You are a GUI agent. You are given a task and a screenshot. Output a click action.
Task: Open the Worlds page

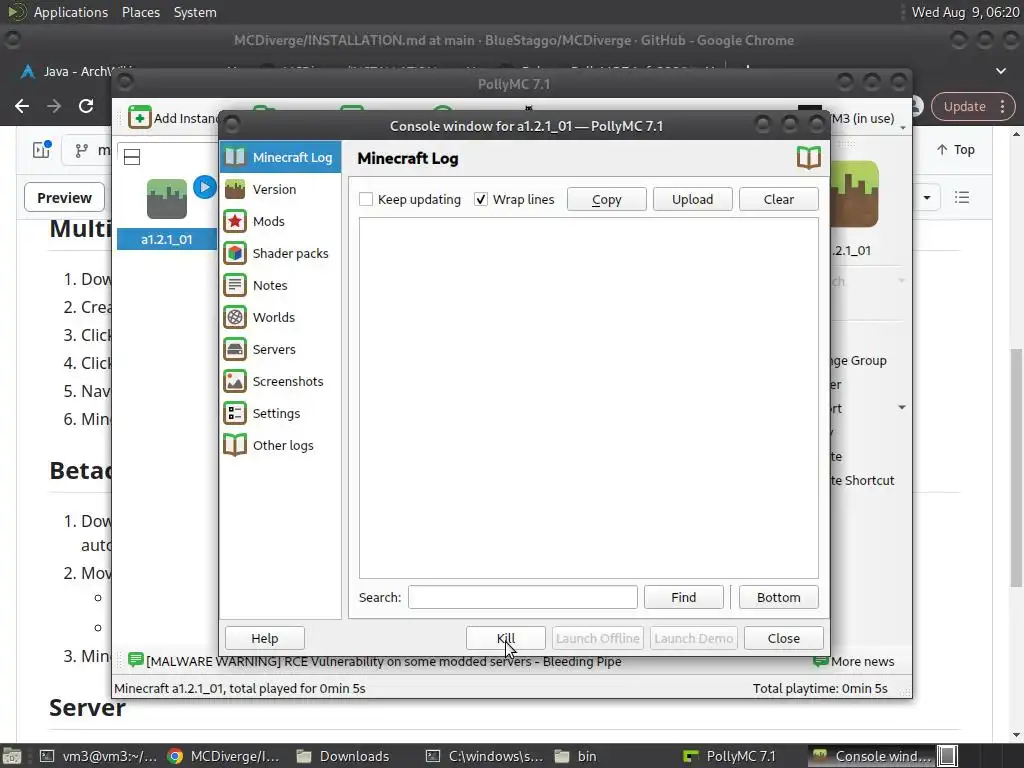tap(280, 317)
